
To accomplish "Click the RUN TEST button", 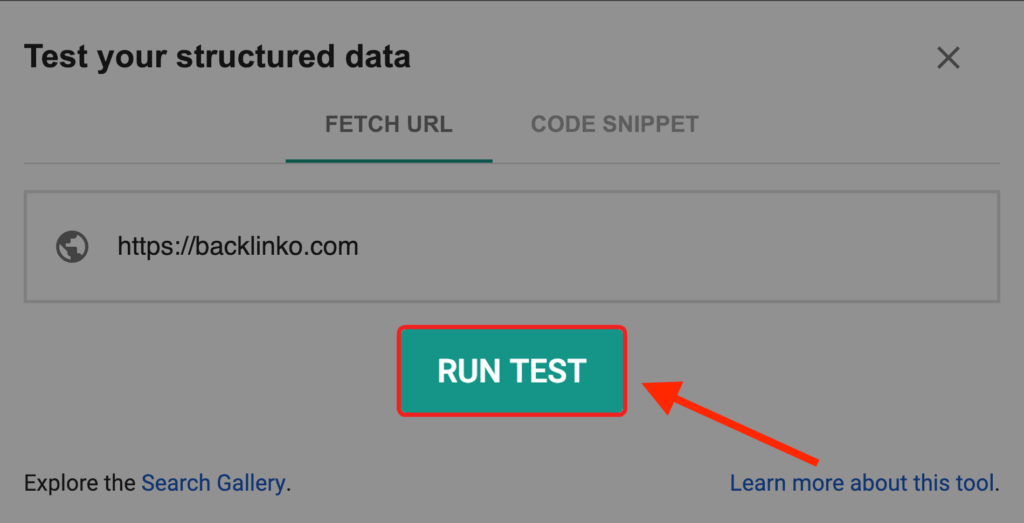I will click(x=511, y=371).
